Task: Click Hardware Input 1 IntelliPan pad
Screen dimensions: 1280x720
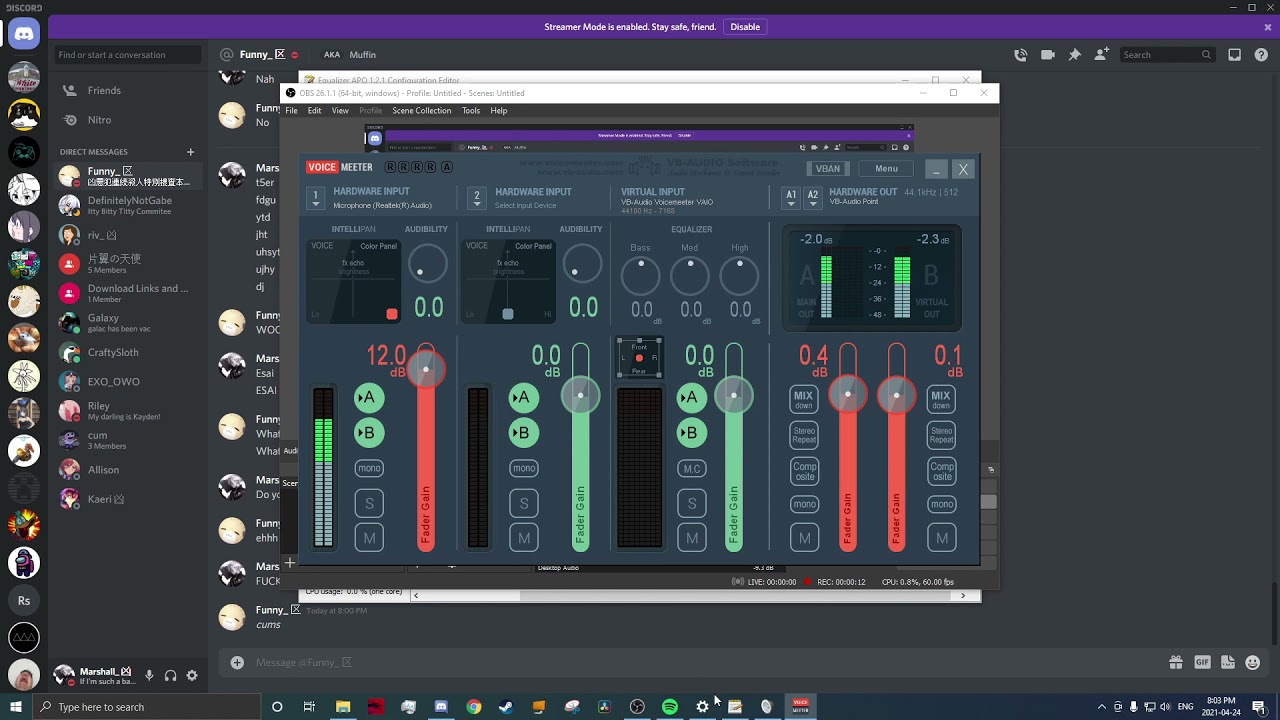Action: (354, 281)
